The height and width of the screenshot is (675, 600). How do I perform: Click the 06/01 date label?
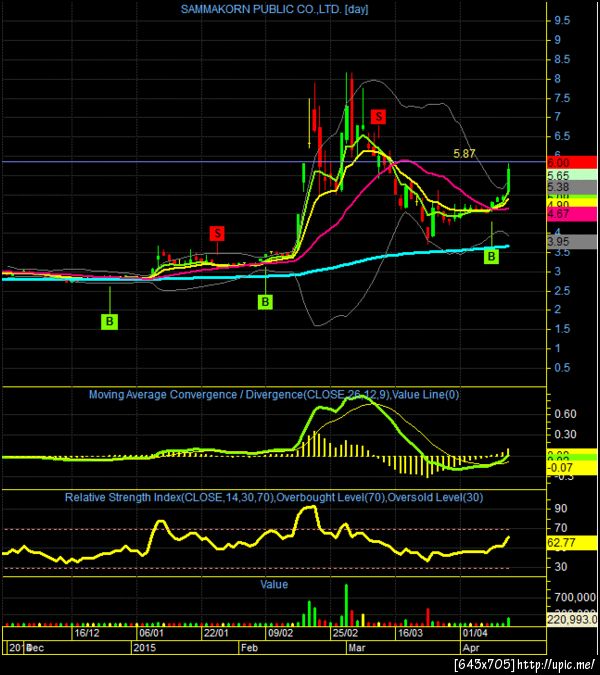coord(152,633)
